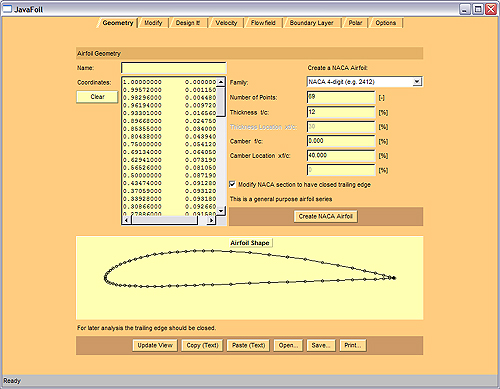Select coordinate row 0.30866000

[169, 207]
